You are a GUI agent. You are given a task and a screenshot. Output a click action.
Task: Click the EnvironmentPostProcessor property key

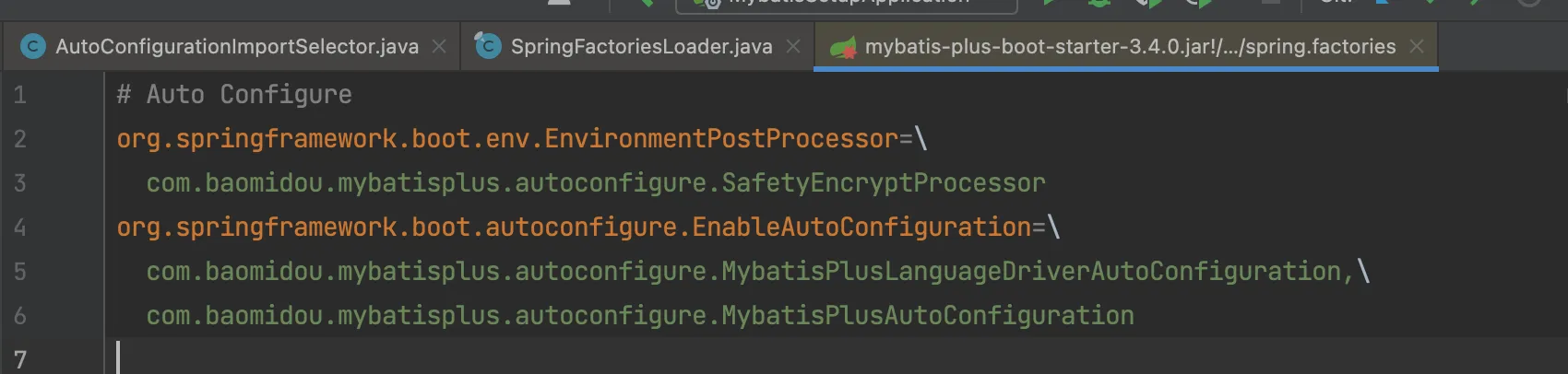[507, 139]
